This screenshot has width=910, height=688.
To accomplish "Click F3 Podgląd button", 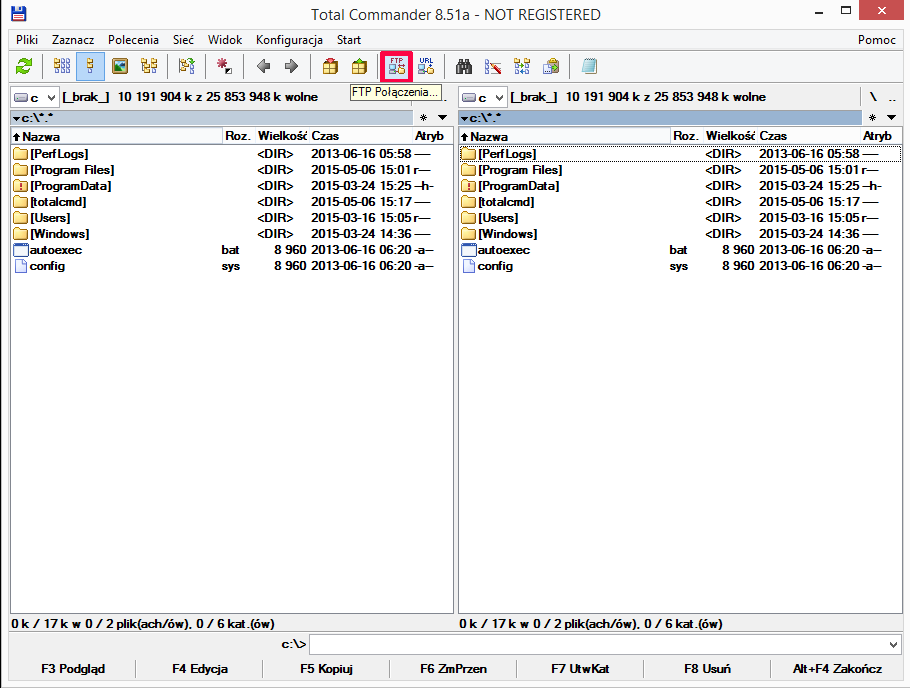I will (73, 669).
